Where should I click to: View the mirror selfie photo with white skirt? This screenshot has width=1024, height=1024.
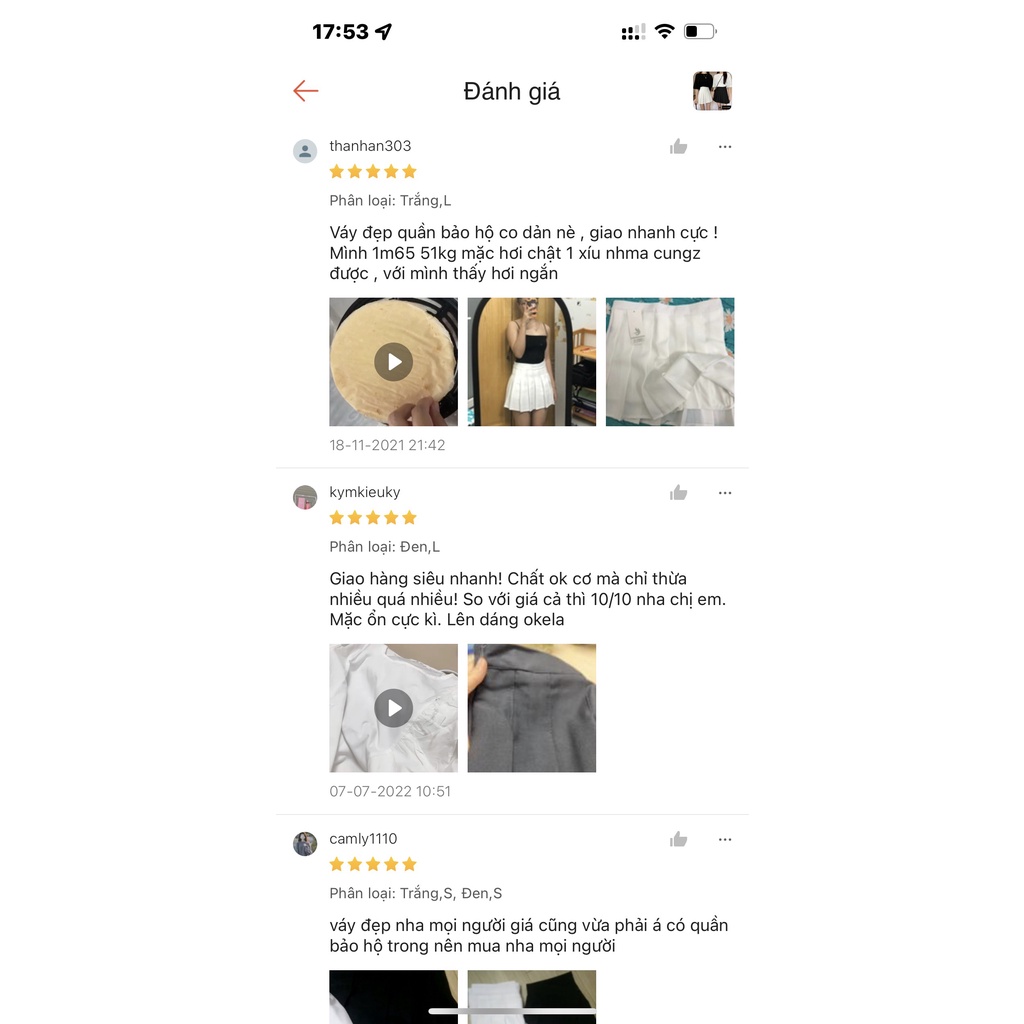(x=532, y=362)
